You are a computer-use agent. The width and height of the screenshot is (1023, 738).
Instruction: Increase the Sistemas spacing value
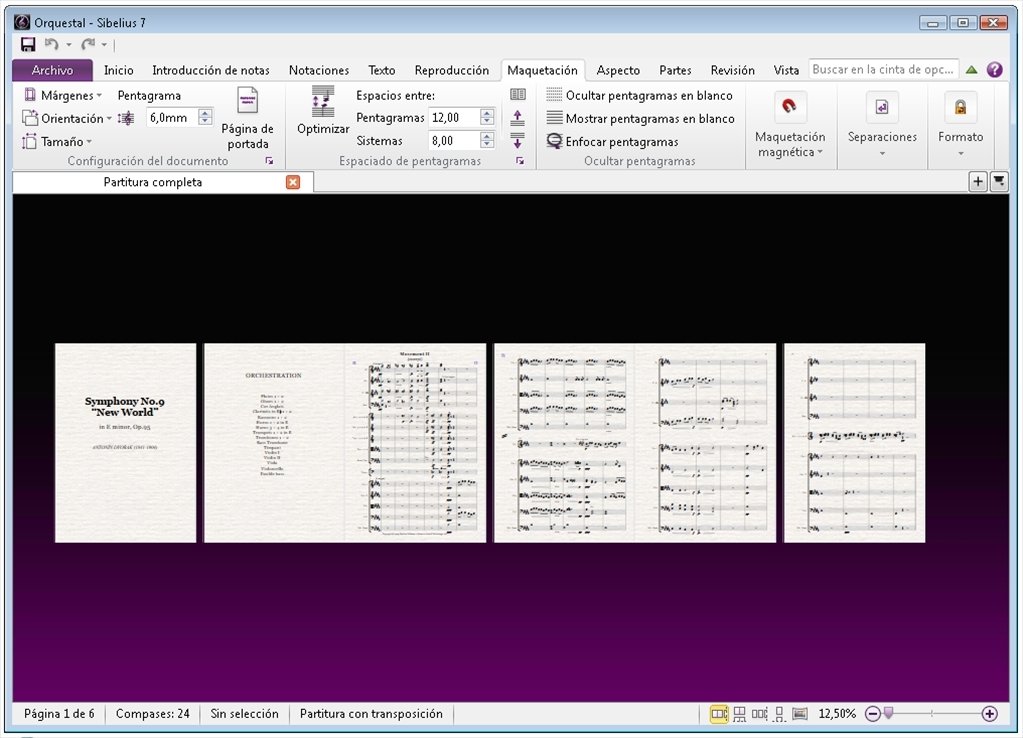pos(487,136)
